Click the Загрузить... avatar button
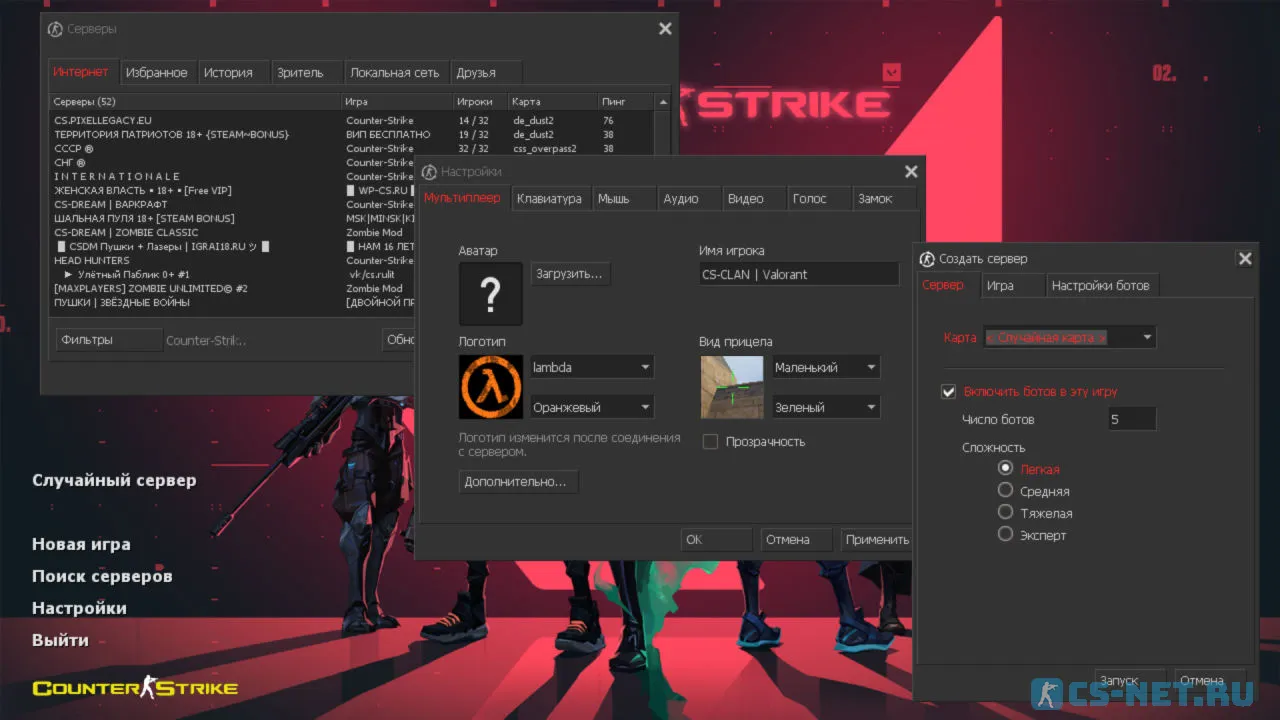Image resolution: width=1280 pixels, height=720 pixels. coord(570,274)
